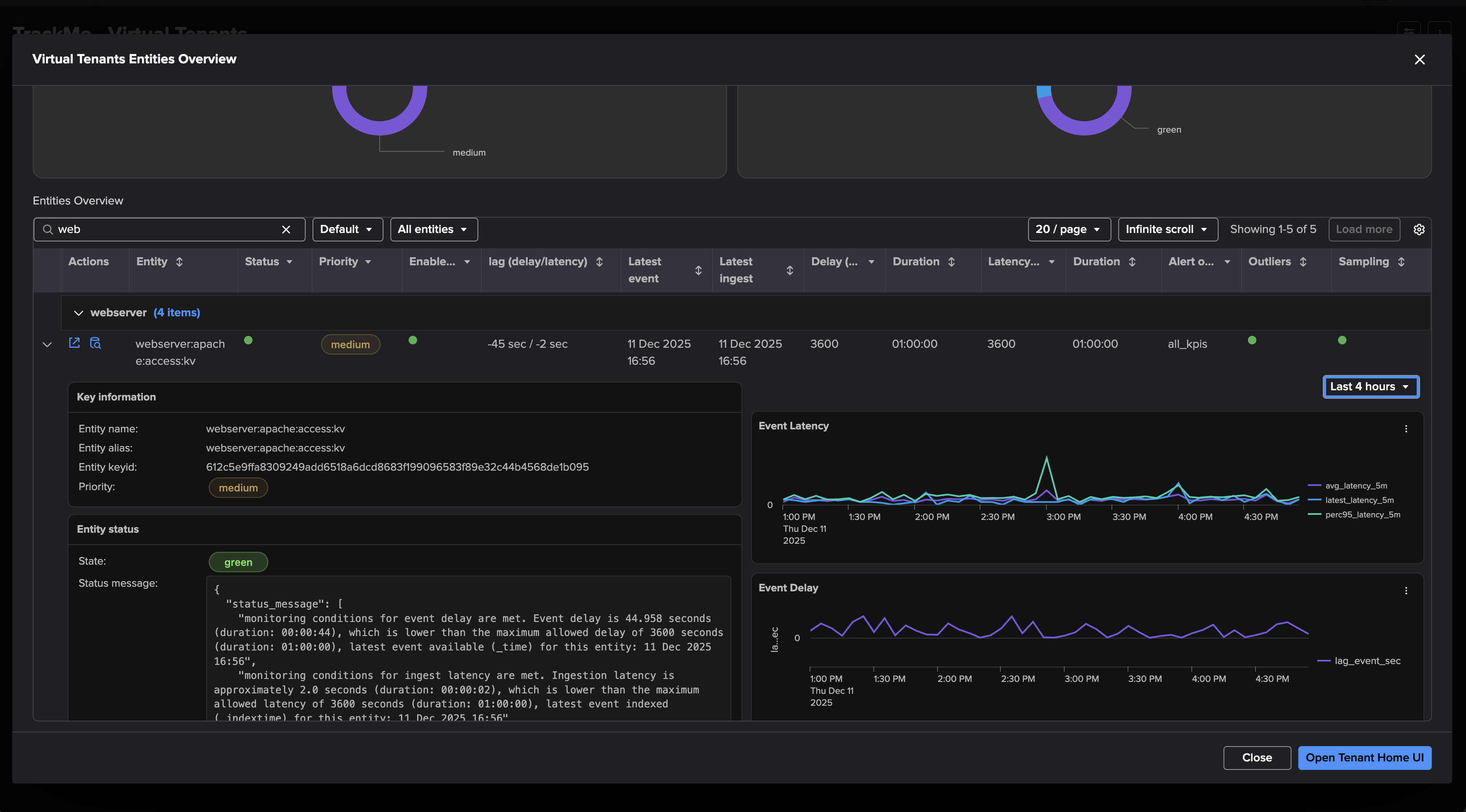The image size is (1466, 812).
Task: Collapse the webserver group row
Action: tap(79, 313)
